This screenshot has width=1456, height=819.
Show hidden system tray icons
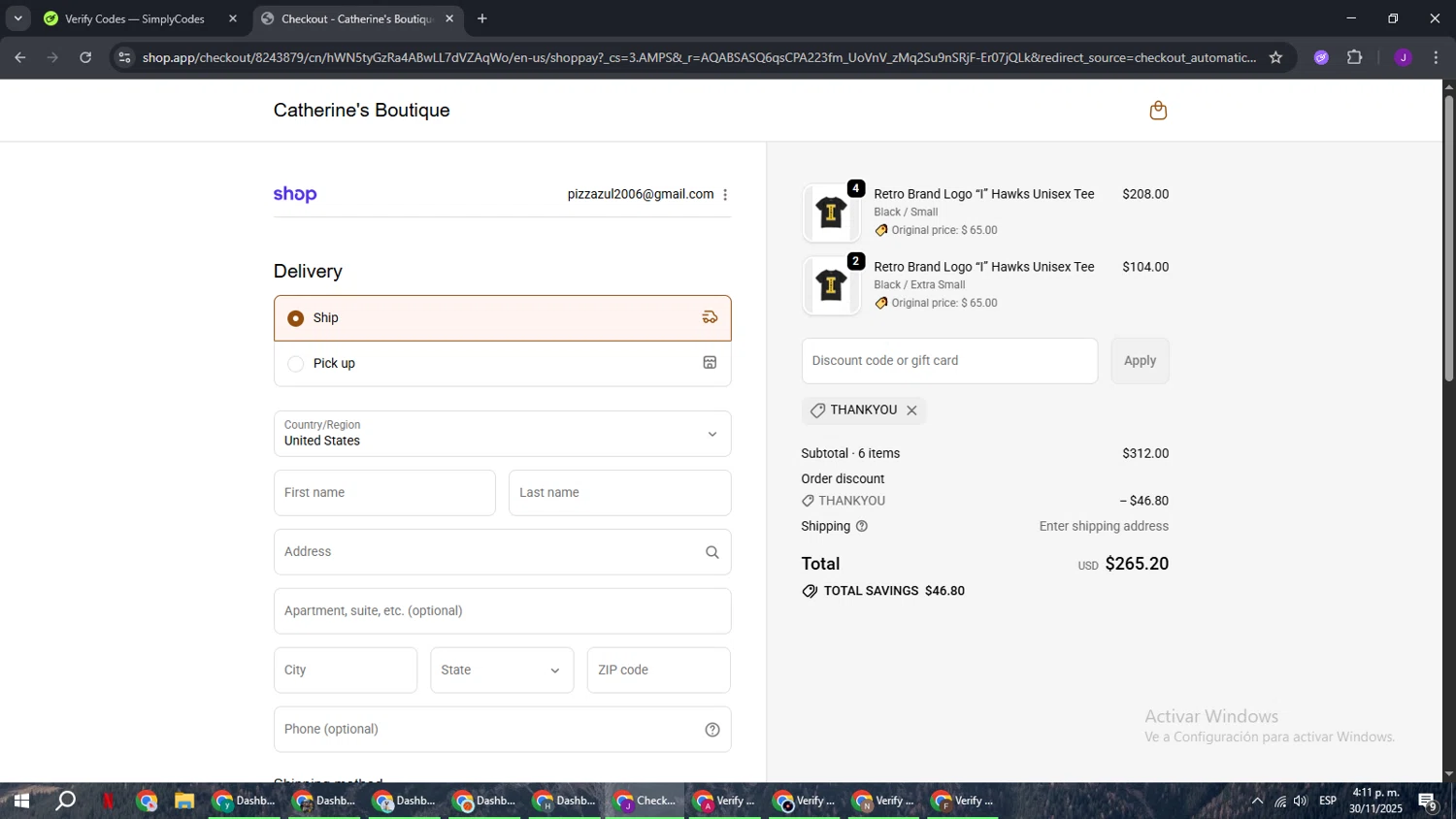click(1257, 801)
